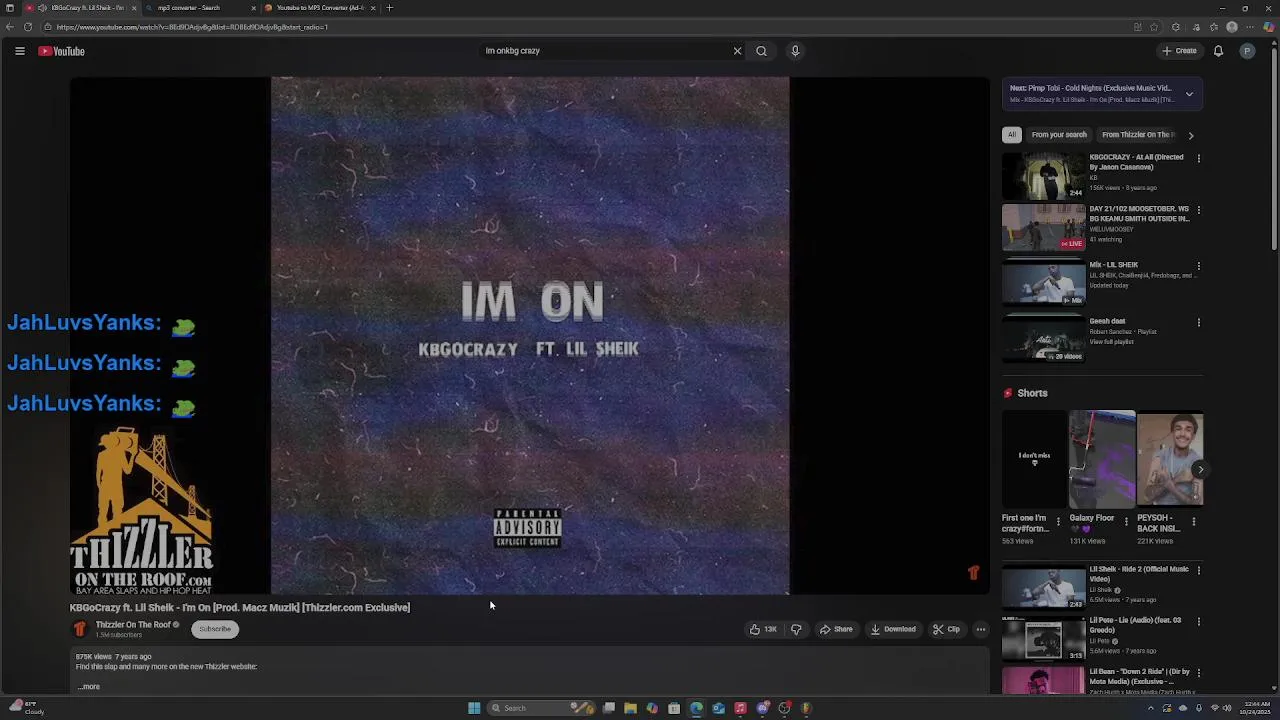Open the Thizzler On The Roof channel name

[x=132, y=625]
